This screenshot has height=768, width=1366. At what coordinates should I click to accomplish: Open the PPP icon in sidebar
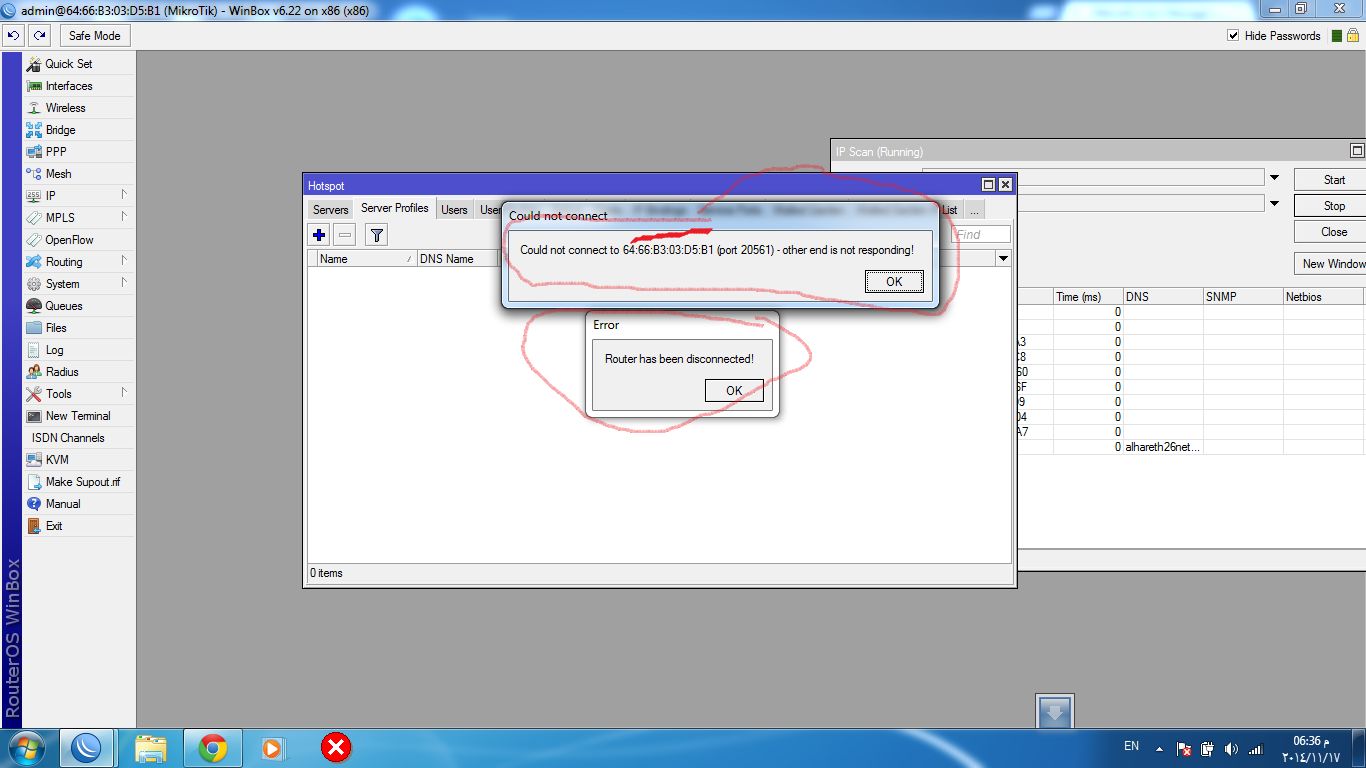tap(34, 152)
